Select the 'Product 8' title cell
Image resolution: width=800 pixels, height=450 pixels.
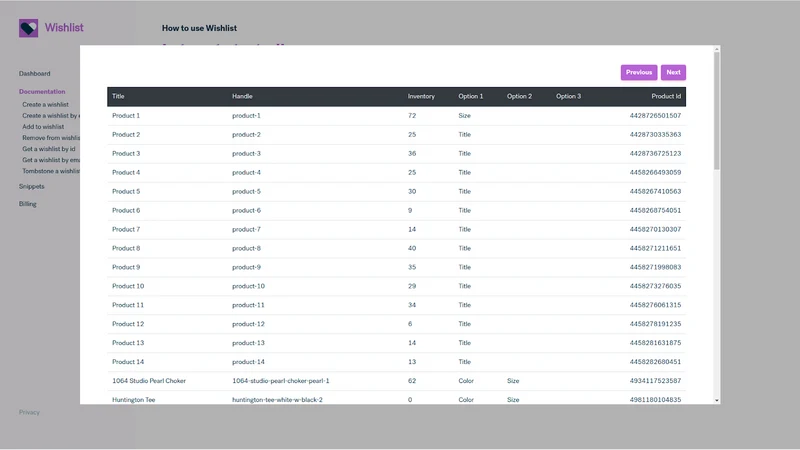tap(126, 248)
